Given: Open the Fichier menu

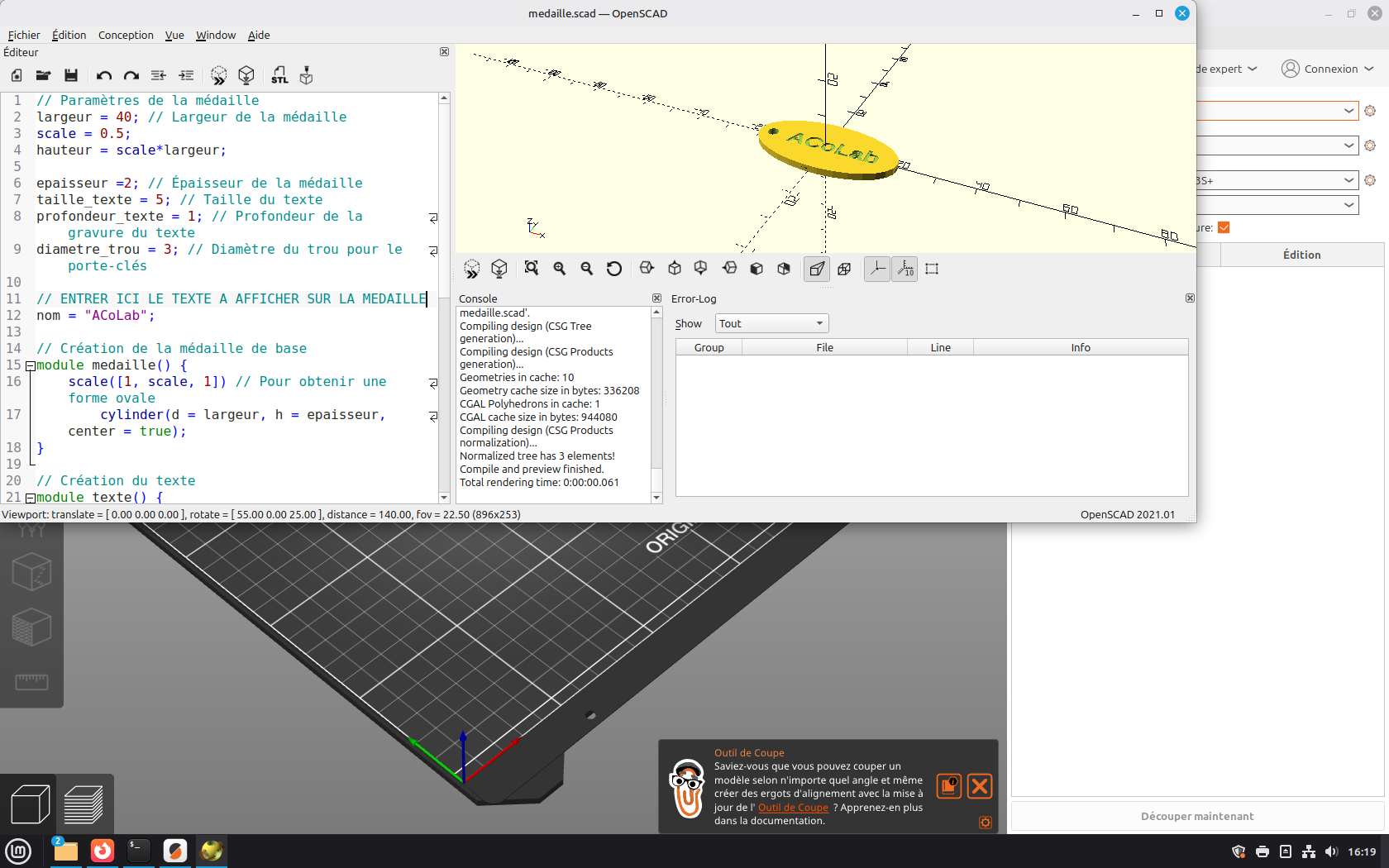Looking at the screenshot, I should pyautogui.click(x=24, y=35).
